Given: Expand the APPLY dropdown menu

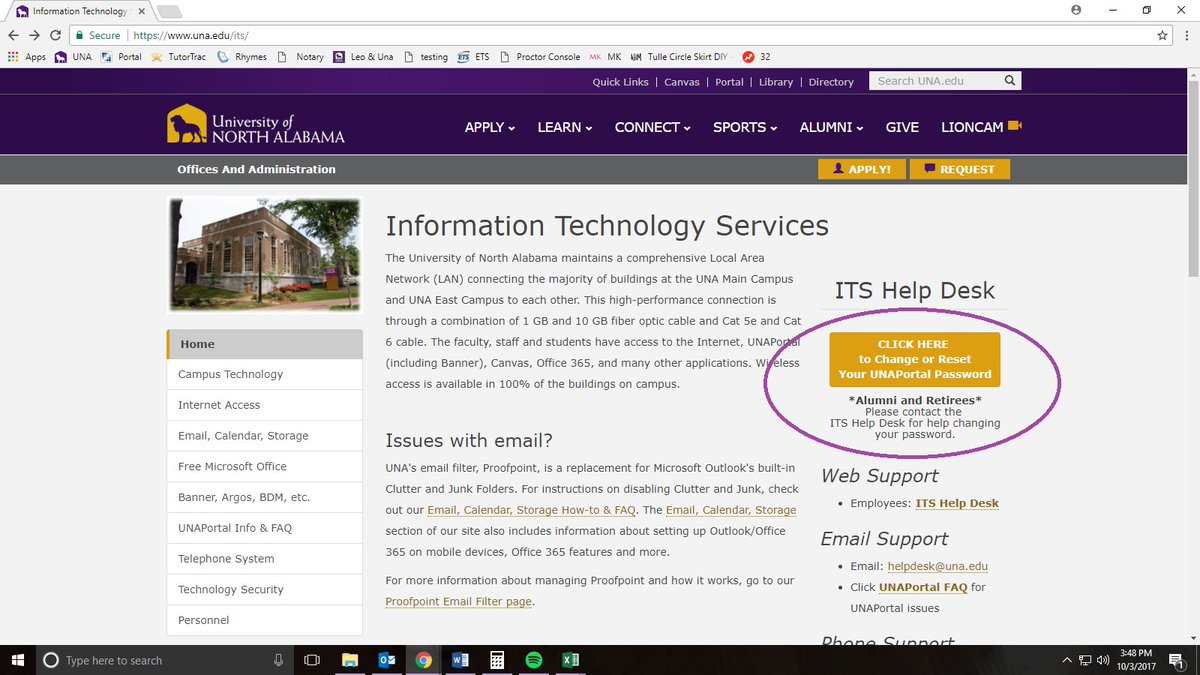Looking at the screenshot, I should pyautogui.click(x=490, y=127).
